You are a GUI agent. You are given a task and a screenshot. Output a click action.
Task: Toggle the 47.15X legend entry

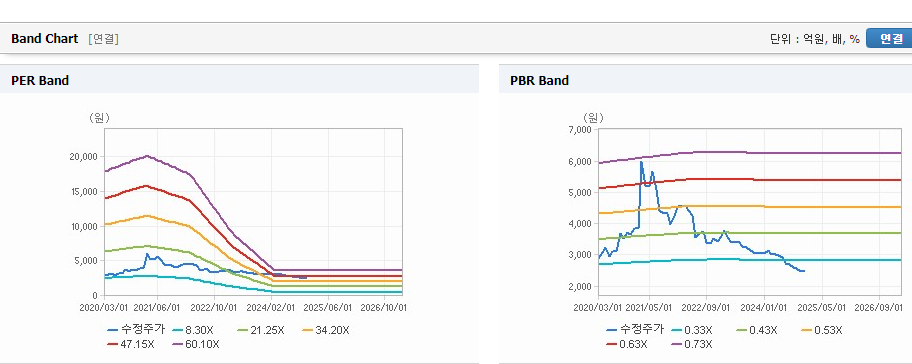point(131,344)
